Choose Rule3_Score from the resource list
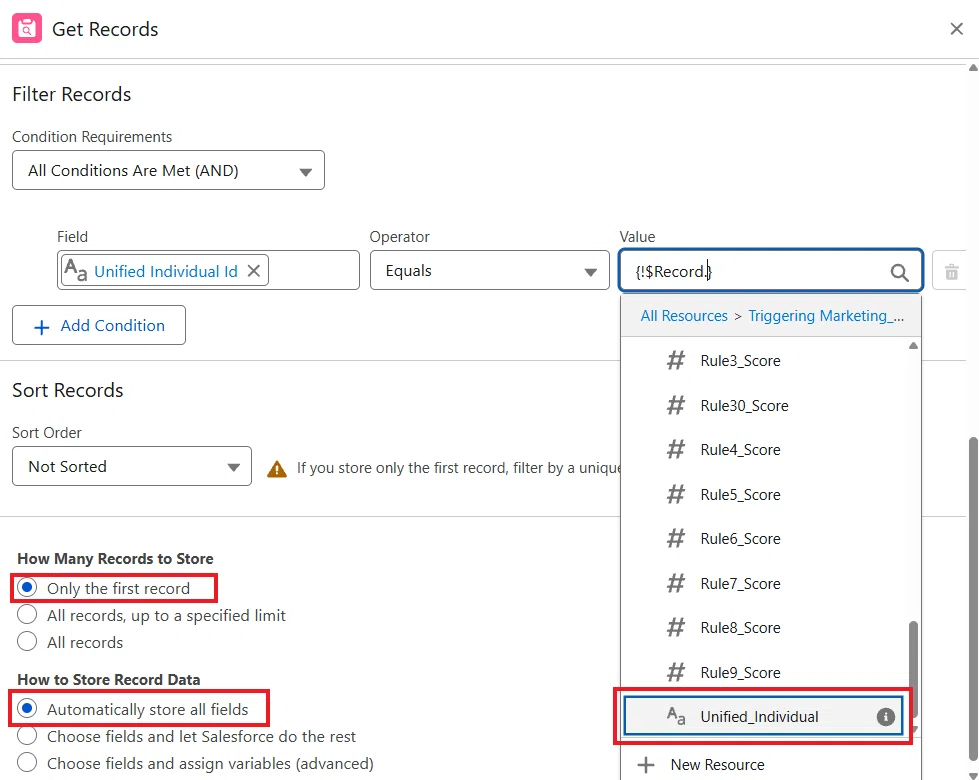 (x=765, y=360)
